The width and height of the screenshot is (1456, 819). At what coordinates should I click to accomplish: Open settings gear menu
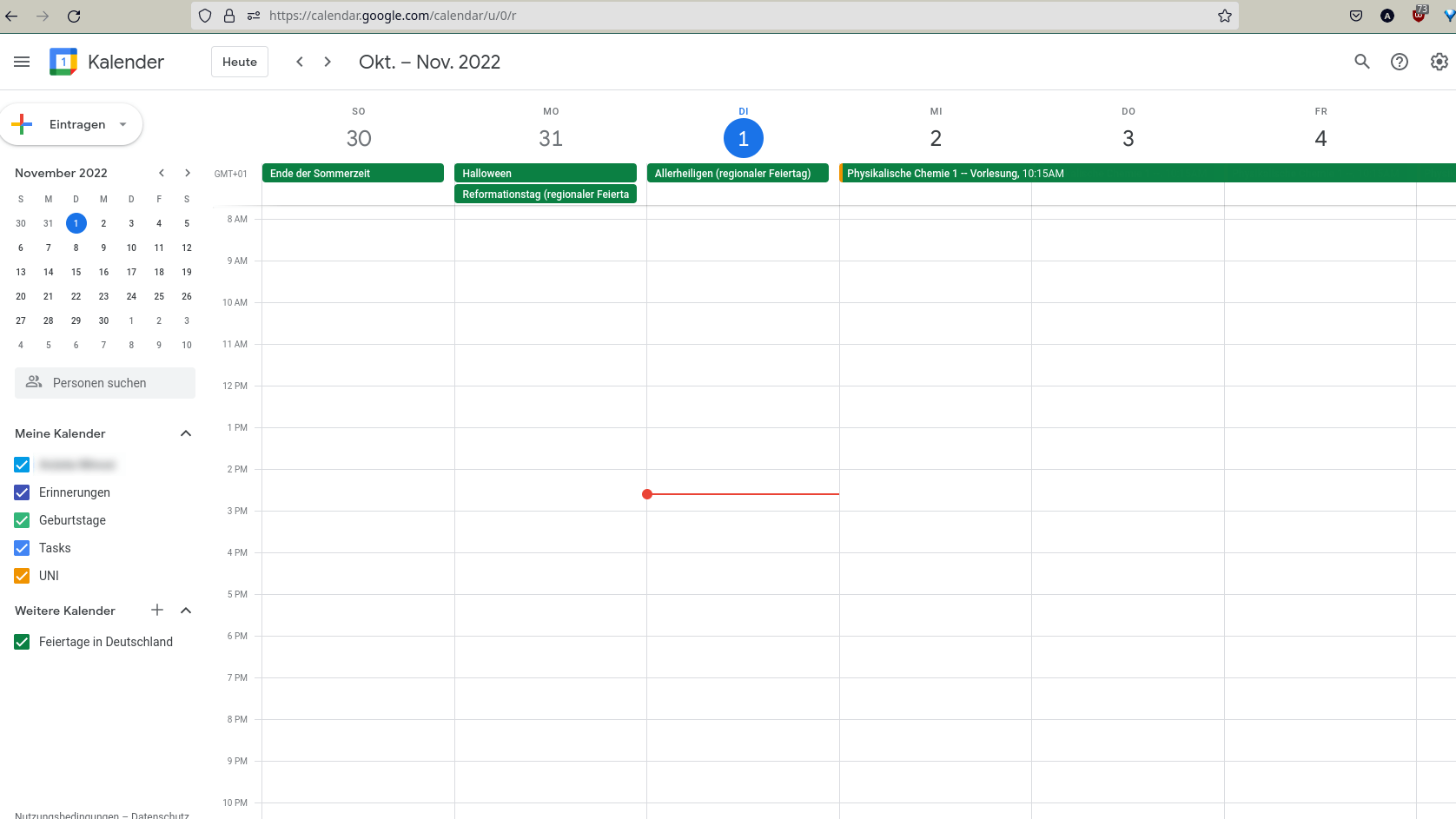(x=1439, y=62)
